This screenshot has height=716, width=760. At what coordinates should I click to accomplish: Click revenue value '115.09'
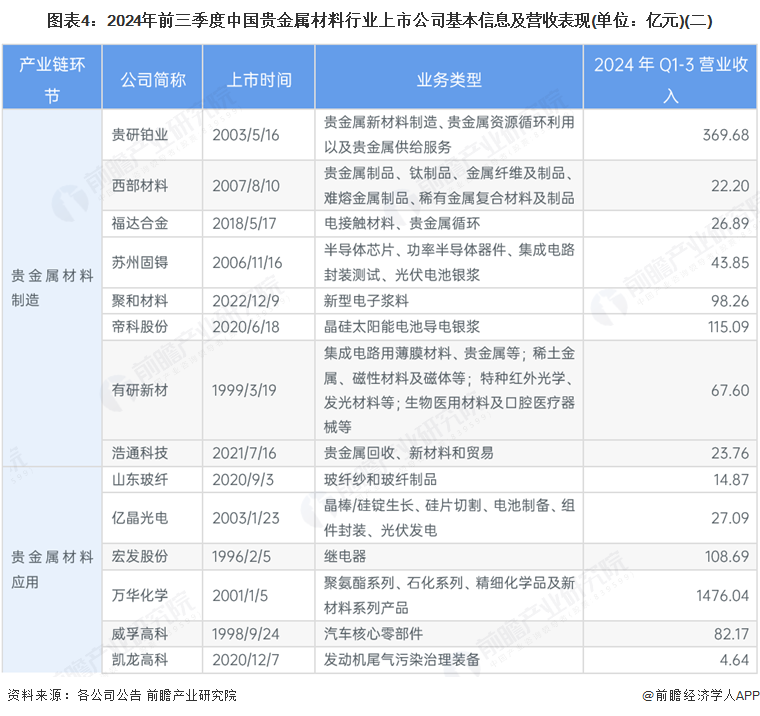[x=728, y=327]
